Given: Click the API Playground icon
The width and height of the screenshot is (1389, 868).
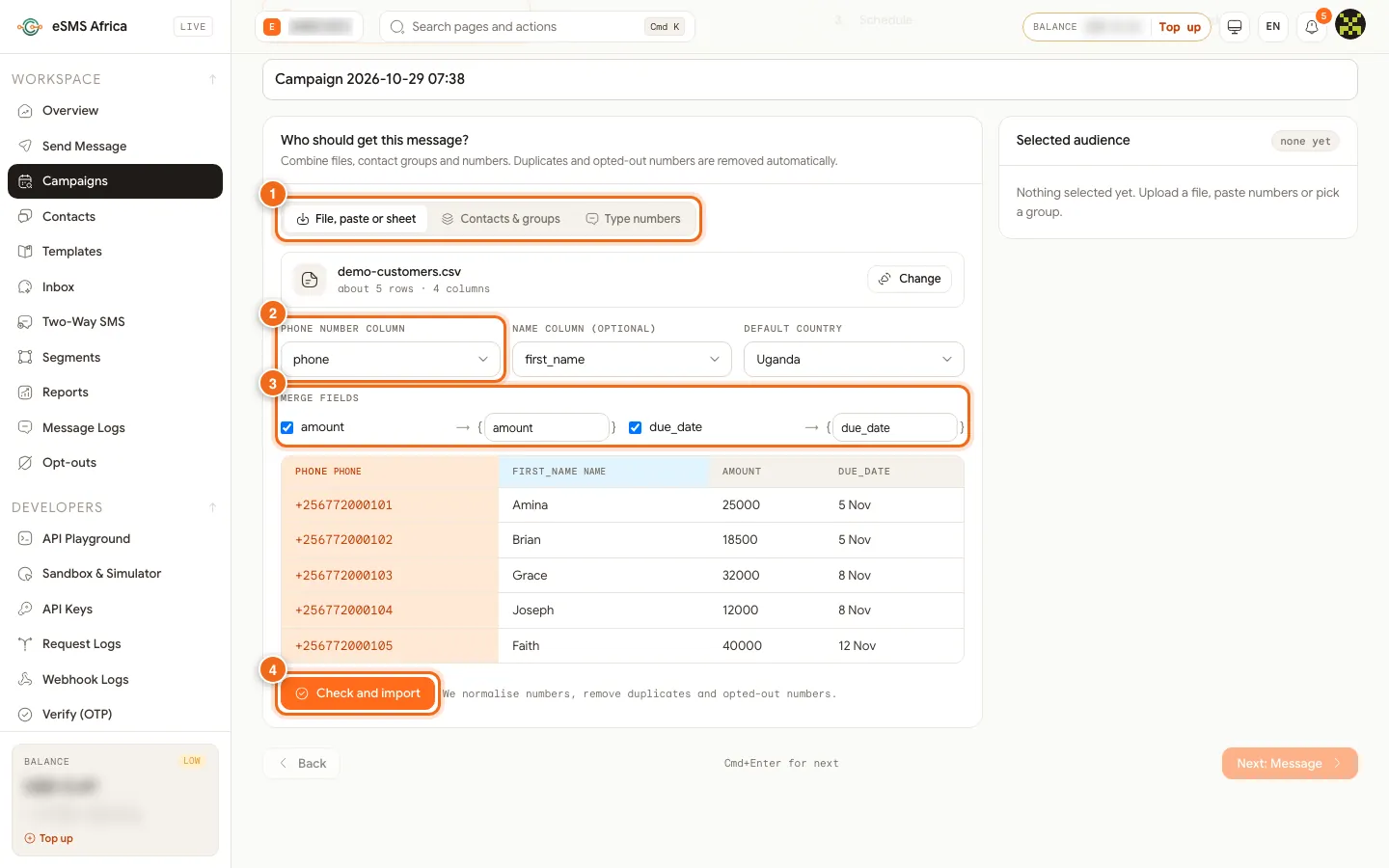Looking at the screenshot, I should pos(25,538).
